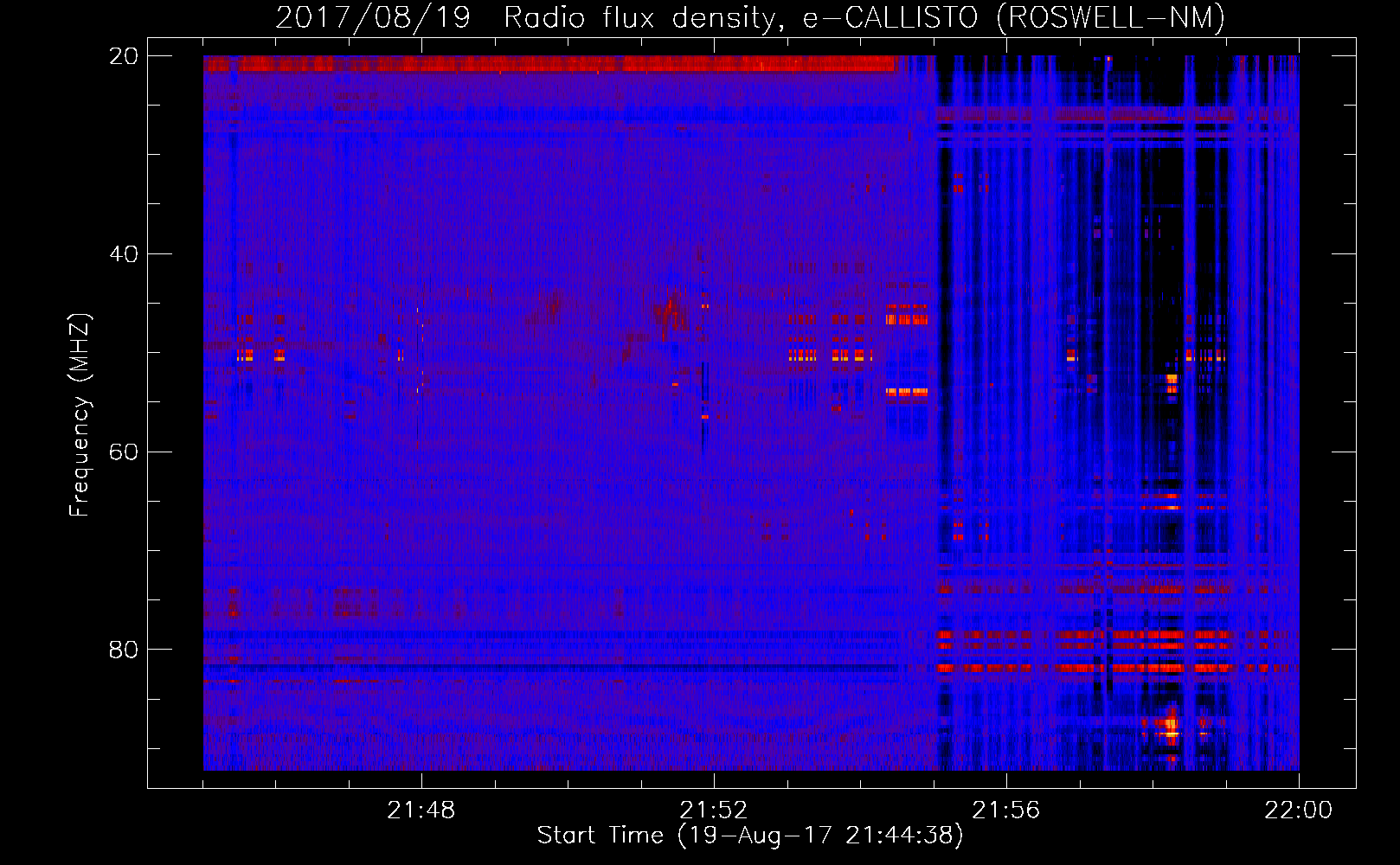Click the plot title "2017/08/19 Radio flux density, e-CALLISTO (ROSWELL-NM)"
1400x865 pixels.
(x=750, y=17)
